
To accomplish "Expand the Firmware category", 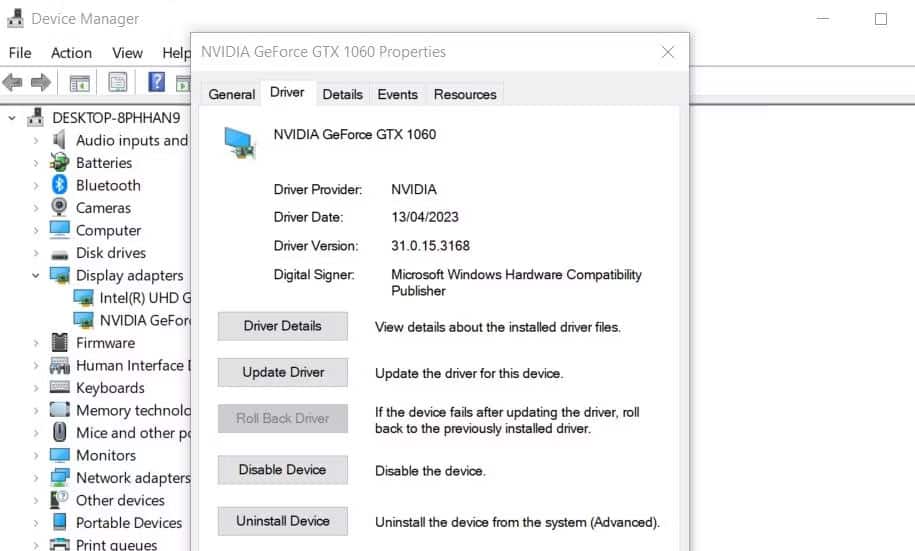I will [x=36, y=343].
